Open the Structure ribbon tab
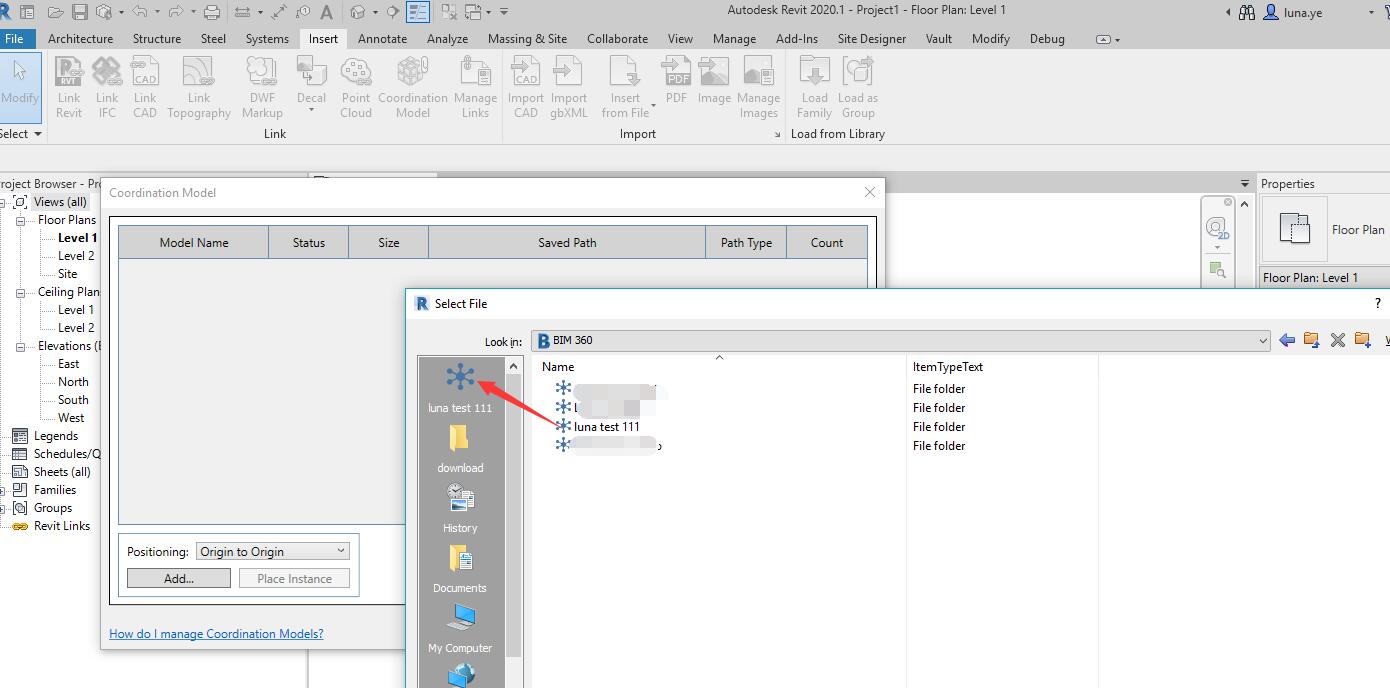 coord(157,39)
